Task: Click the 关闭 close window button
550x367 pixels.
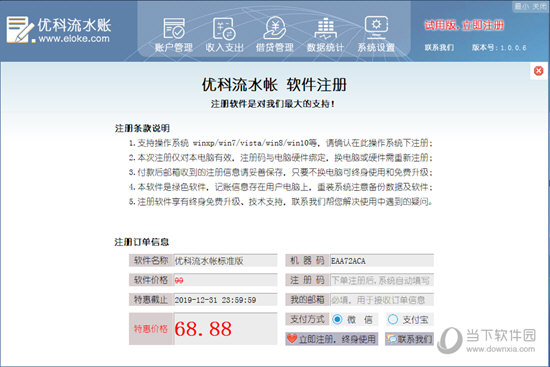Action: click(x=539, y=7)
